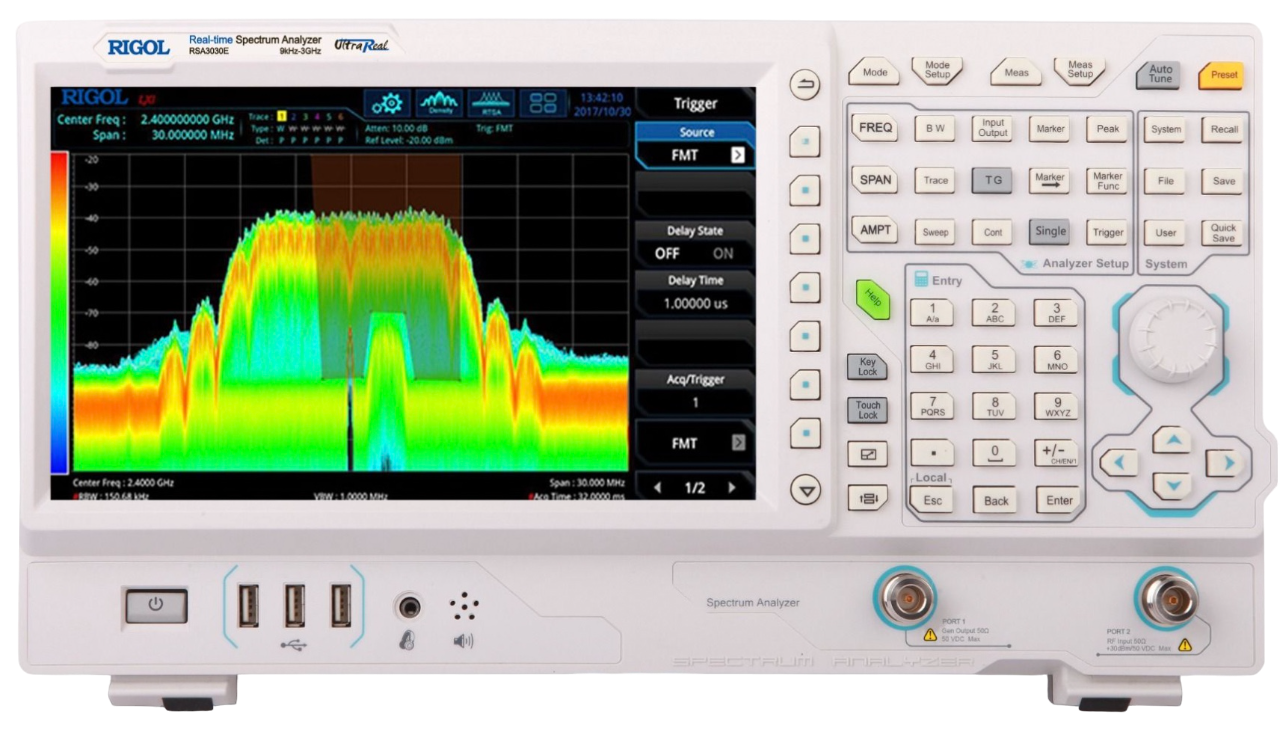Screen dimensions: 1280x731
Task: Expand the Source FMT arrow
Action: click(738, 155)
